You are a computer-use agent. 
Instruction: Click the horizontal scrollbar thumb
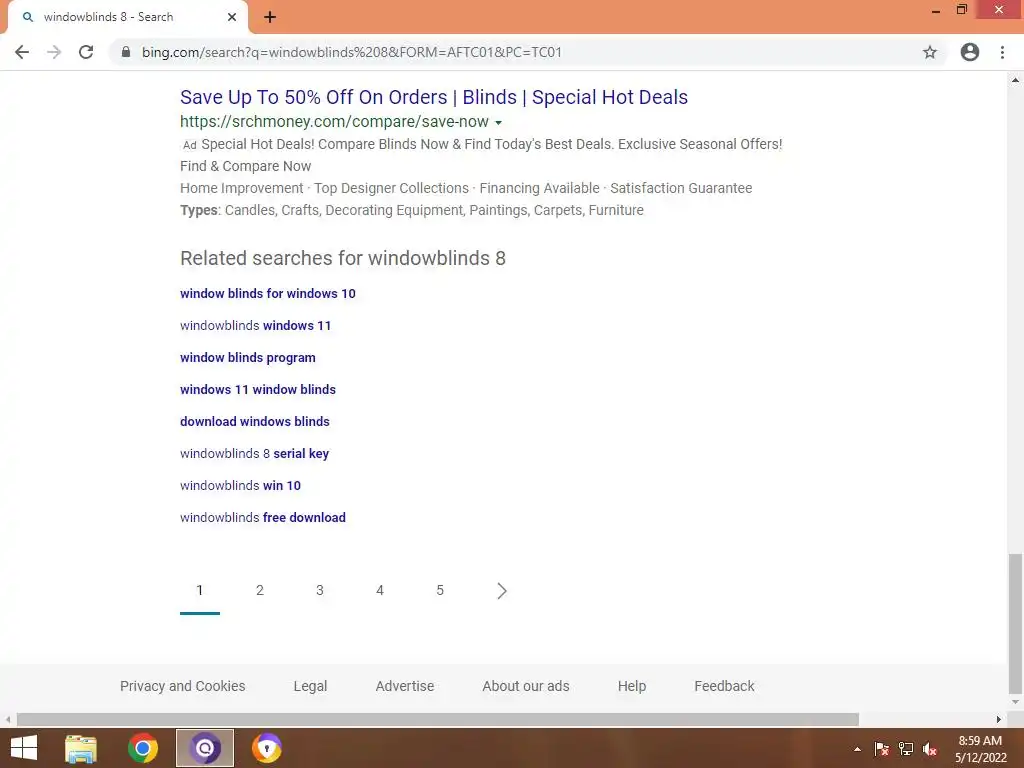tap(438, 719)
